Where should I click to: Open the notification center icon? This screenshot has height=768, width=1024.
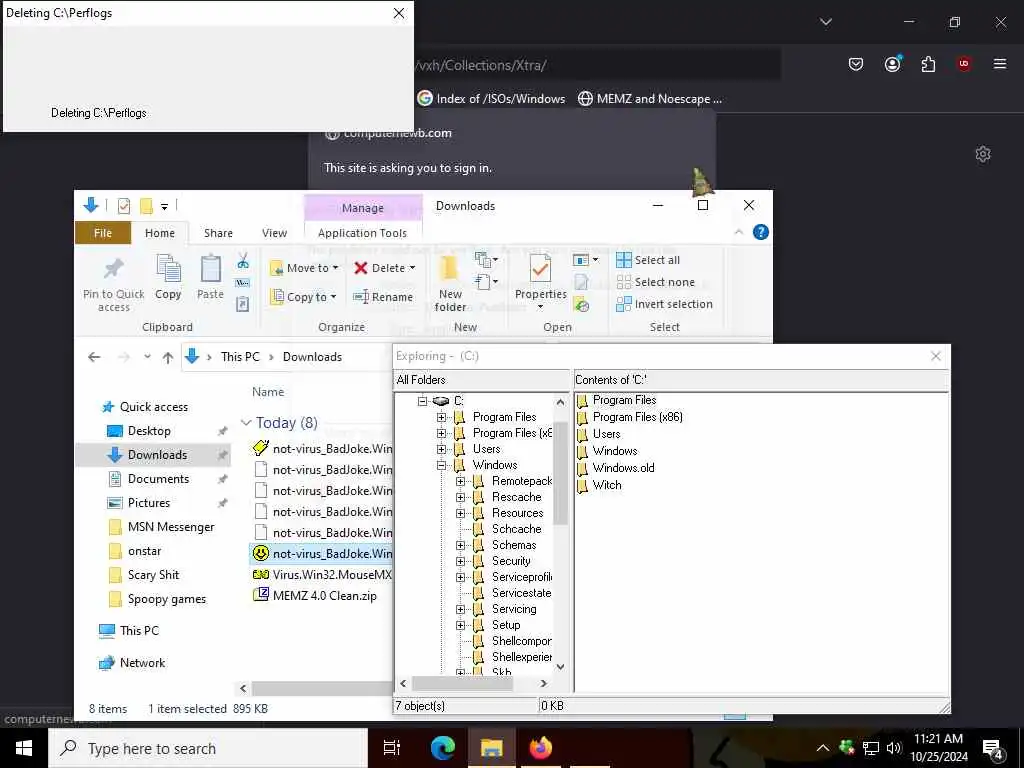coord(993,750)
